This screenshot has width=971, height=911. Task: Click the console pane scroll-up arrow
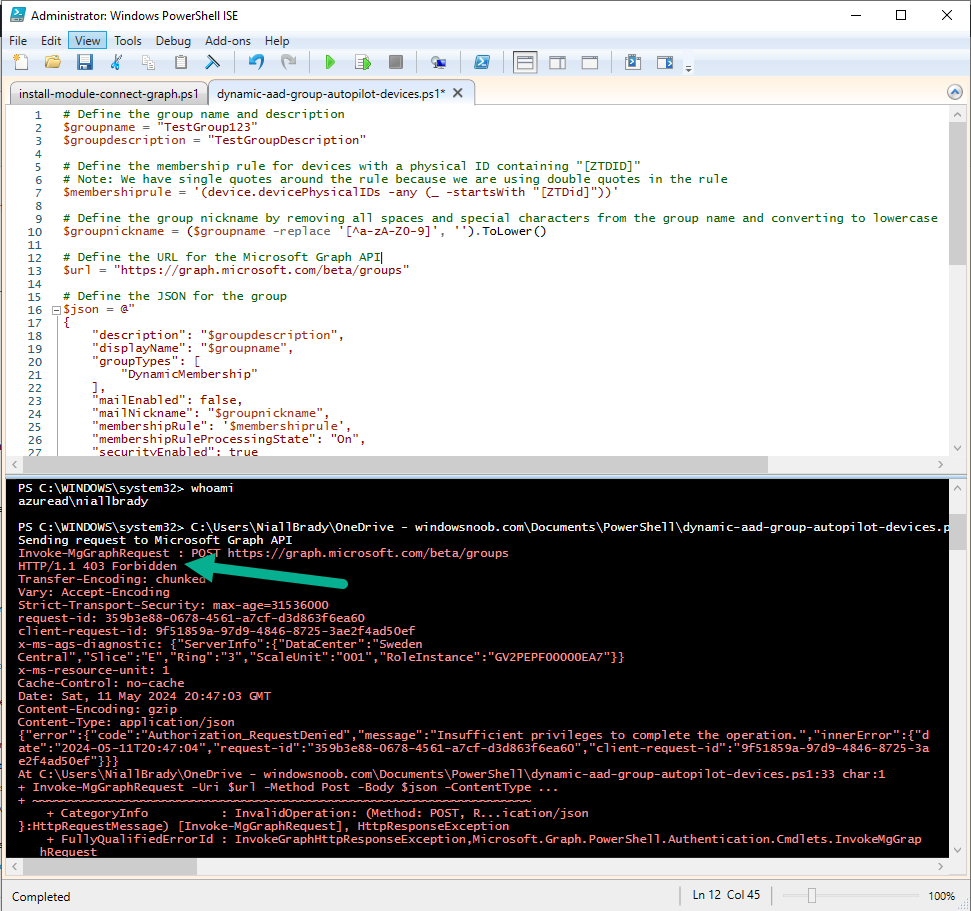957,488
